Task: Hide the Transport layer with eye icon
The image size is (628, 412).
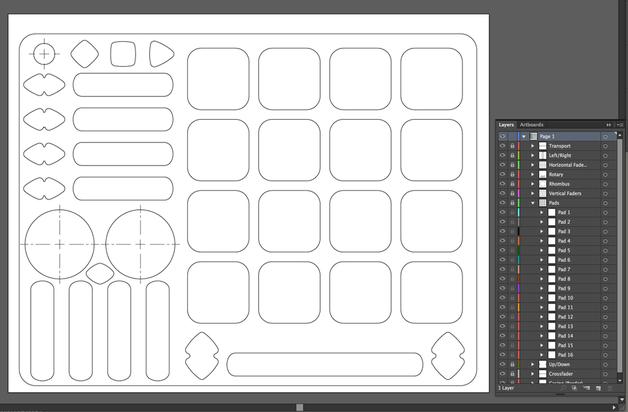Action: pyautogui.click(x=503, y=146)
